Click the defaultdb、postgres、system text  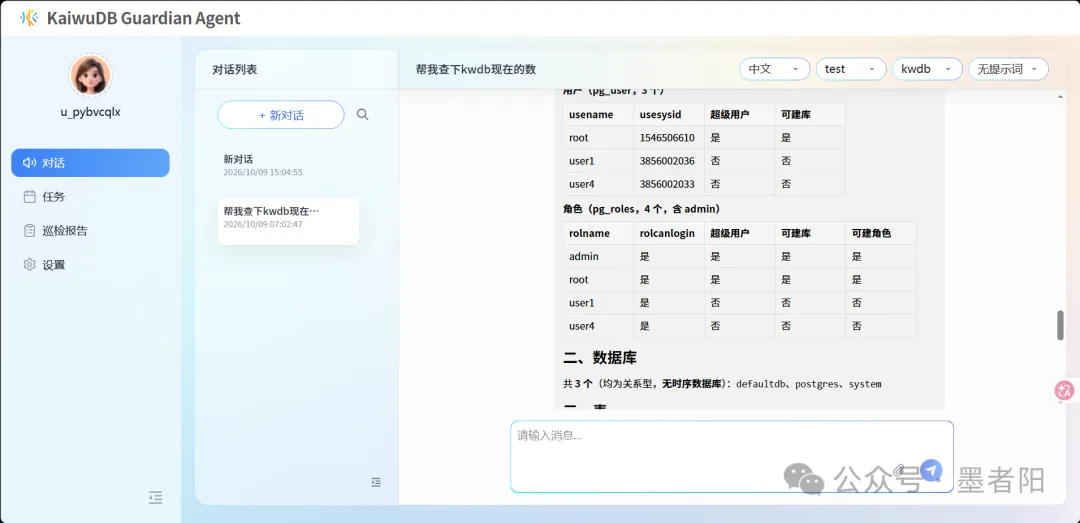pos(809,384)
